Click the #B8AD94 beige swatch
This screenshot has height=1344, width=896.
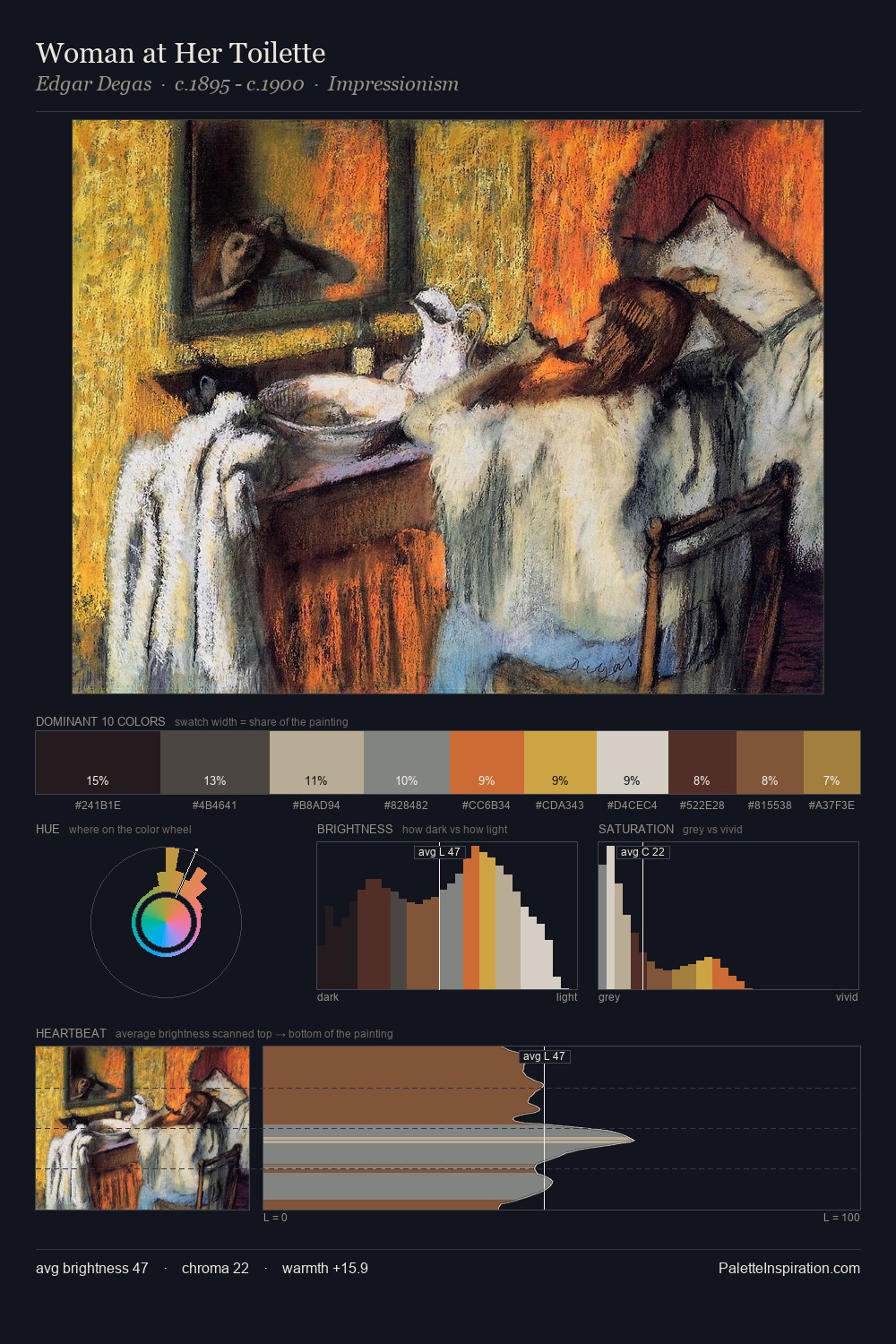316,762
